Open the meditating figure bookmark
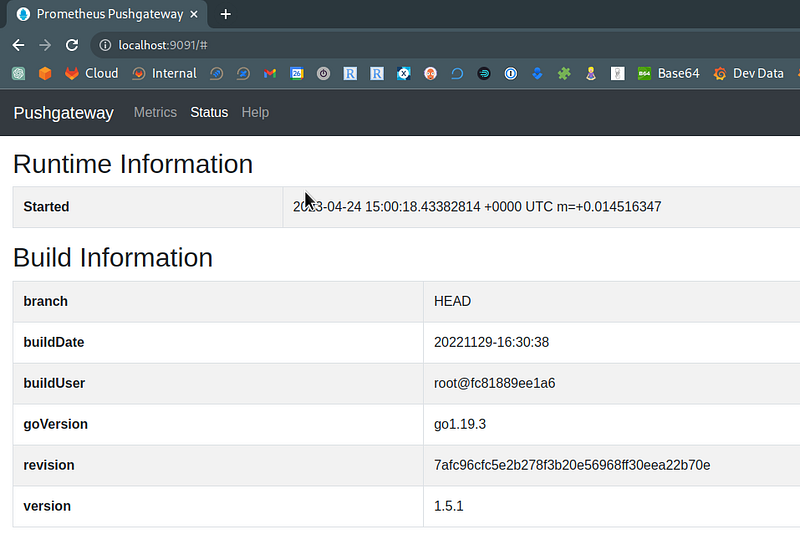800x544 pixels. (591, 73)
